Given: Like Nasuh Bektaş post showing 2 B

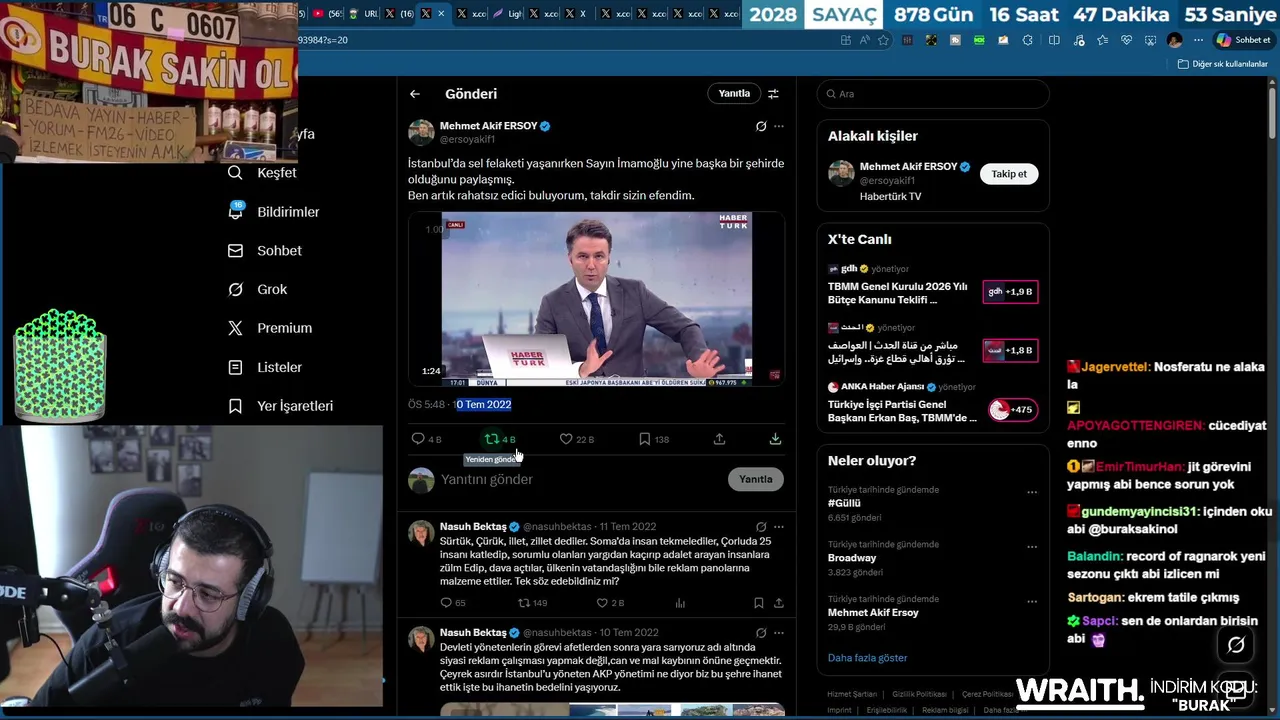Looking at the screenshot, I should tap(602, 603).
